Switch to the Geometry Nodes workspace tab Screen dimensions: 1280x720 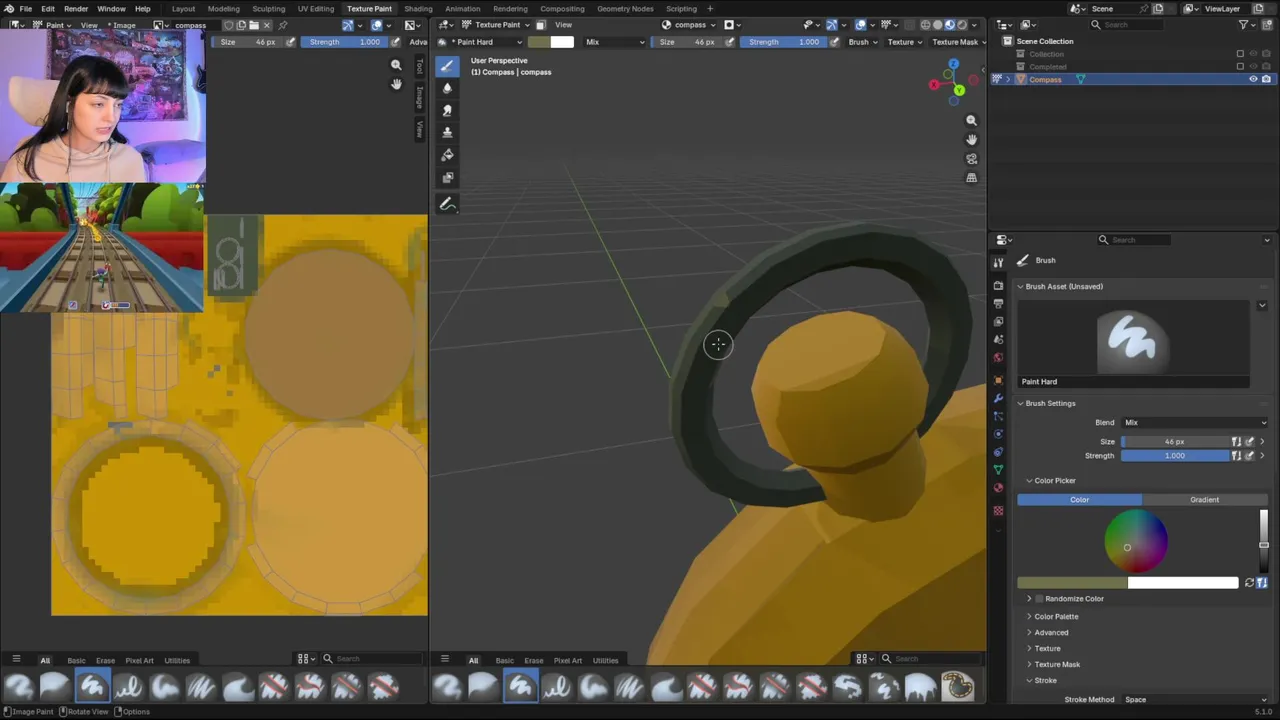point(625,9)
